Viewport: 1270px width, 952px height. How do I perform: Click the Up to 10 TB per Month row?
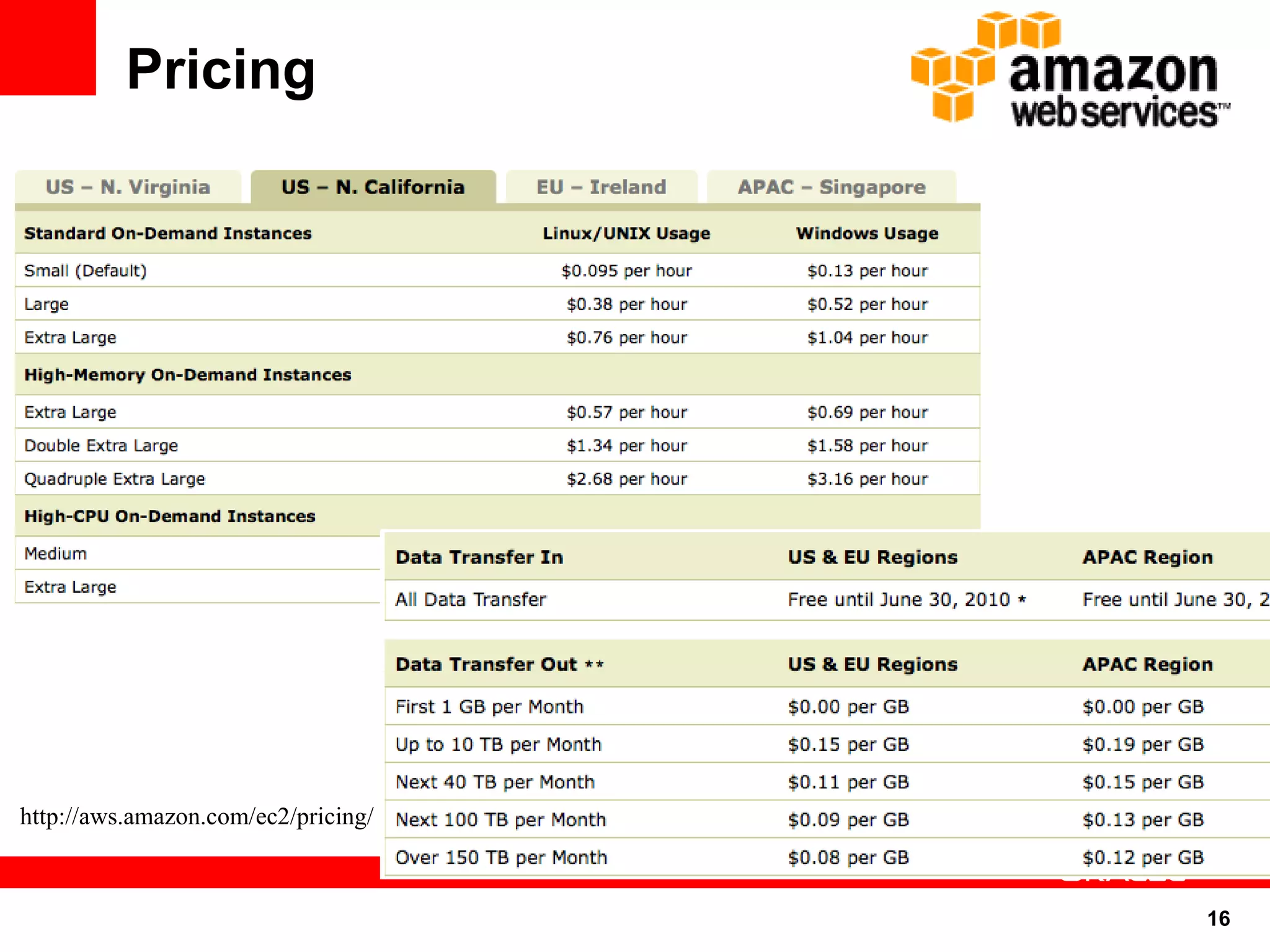coord(827,744)
